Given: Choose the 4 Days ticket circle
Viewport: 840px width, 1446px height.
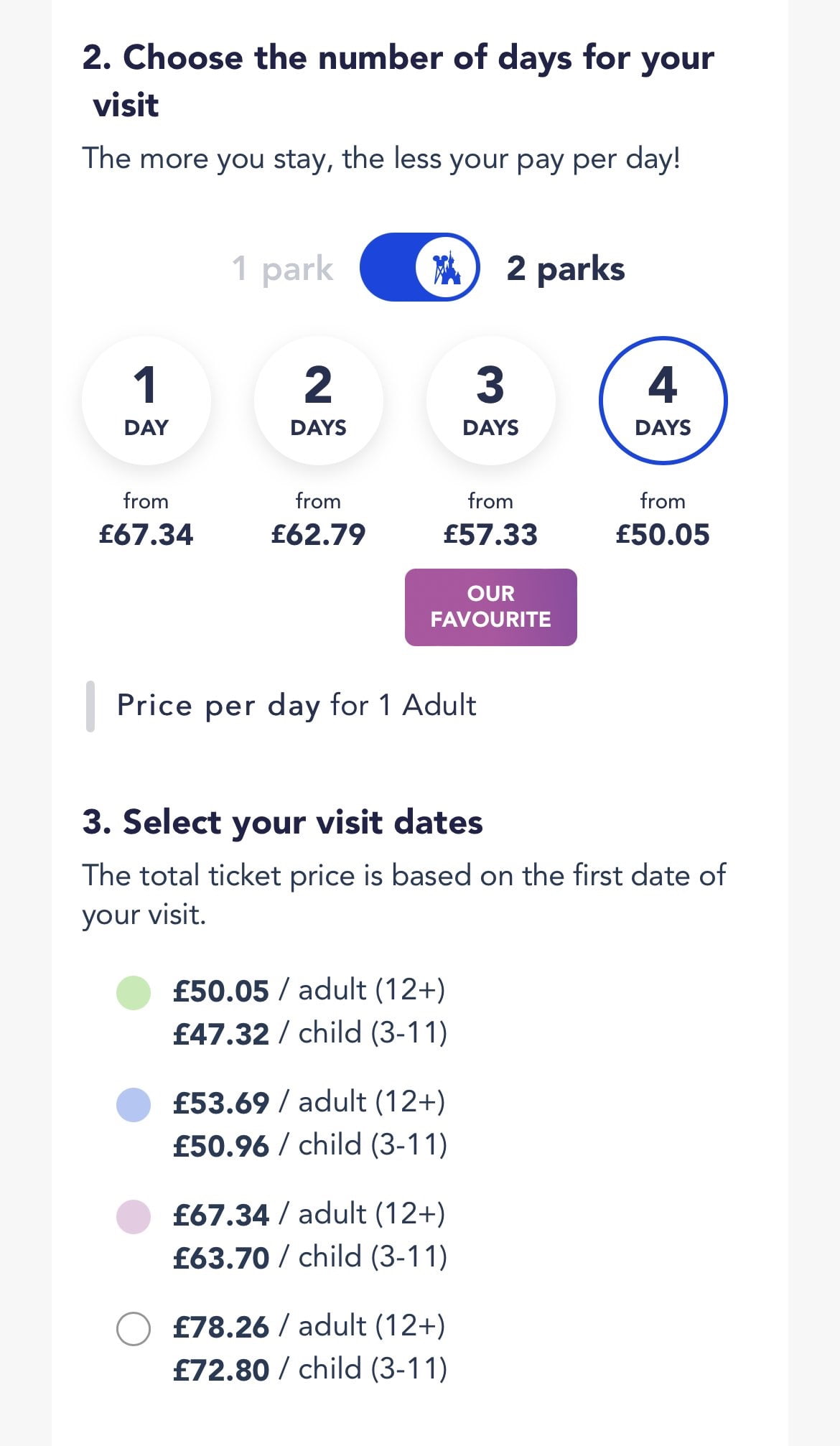Looking at the screenshot, I should (663, 401).
